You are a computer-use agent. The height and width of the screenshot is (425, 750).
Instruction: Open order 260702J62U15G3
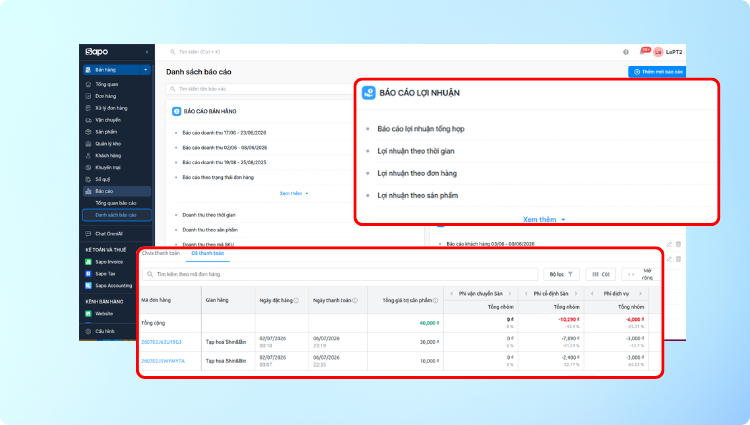[161, 342]
